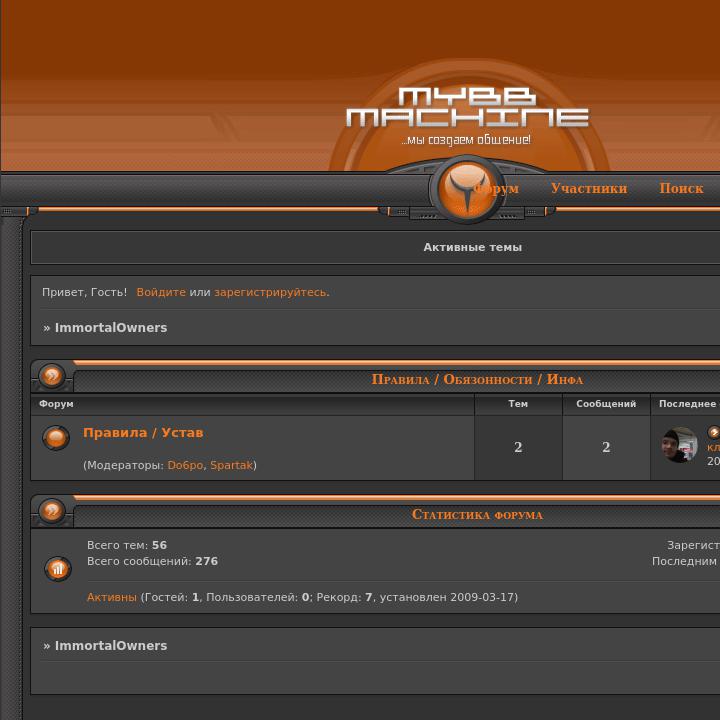Open the Поиск menu item
Screen dimensions: 720x720
tap(681, 188)
